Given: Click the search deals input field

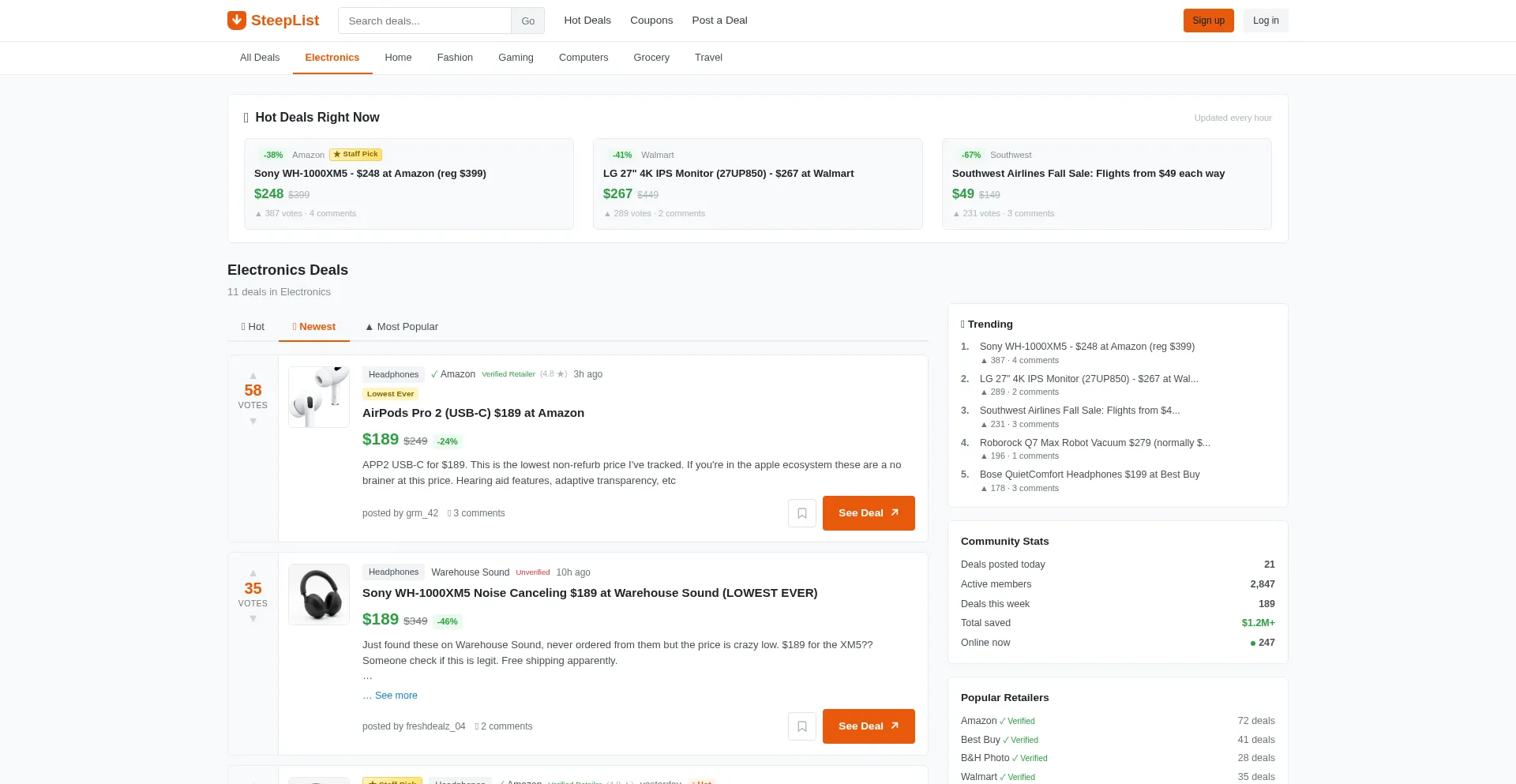Looking at the screenshot, I should tap(425, 21).
